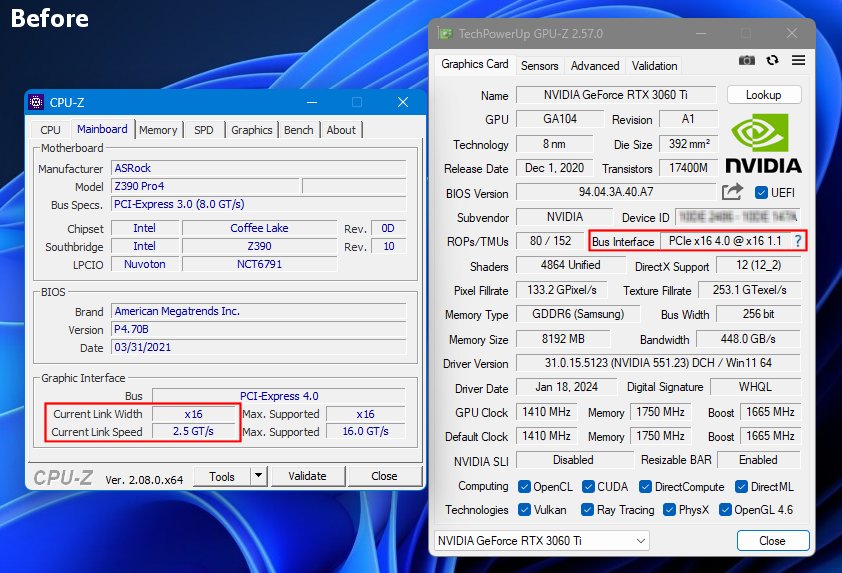Open the GPU selection dropdown in GPU-Z
Screen dimensions: 842x573
pyautogui.click(x=541, y=540)
